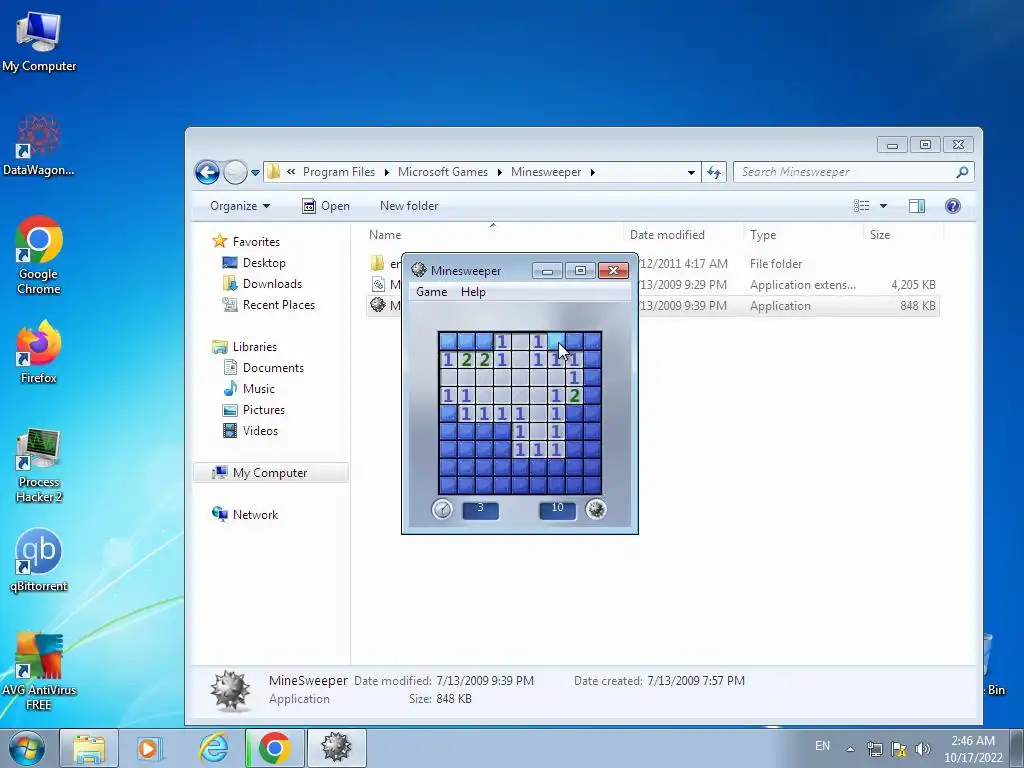Click the Action Center flag icon

tap(899, 749)
